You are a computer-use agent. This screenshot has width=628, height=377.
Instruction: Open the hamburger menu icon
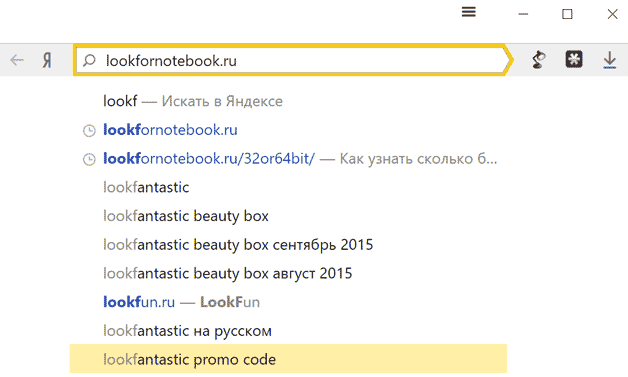click(x=469, y=12)
